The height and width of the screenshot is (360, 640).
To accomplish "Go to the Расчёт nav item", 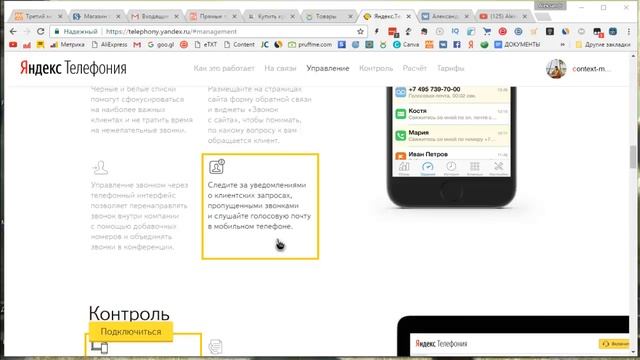I will click(414, 68).
